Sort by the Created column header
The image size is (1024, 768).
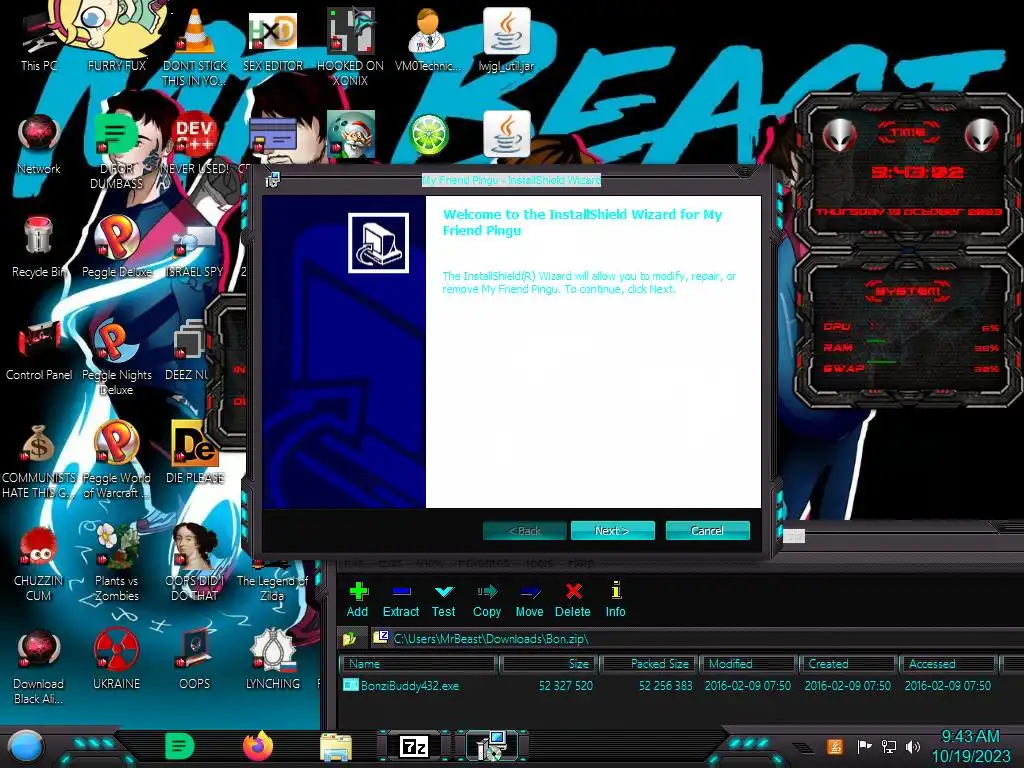pos(848,664)
